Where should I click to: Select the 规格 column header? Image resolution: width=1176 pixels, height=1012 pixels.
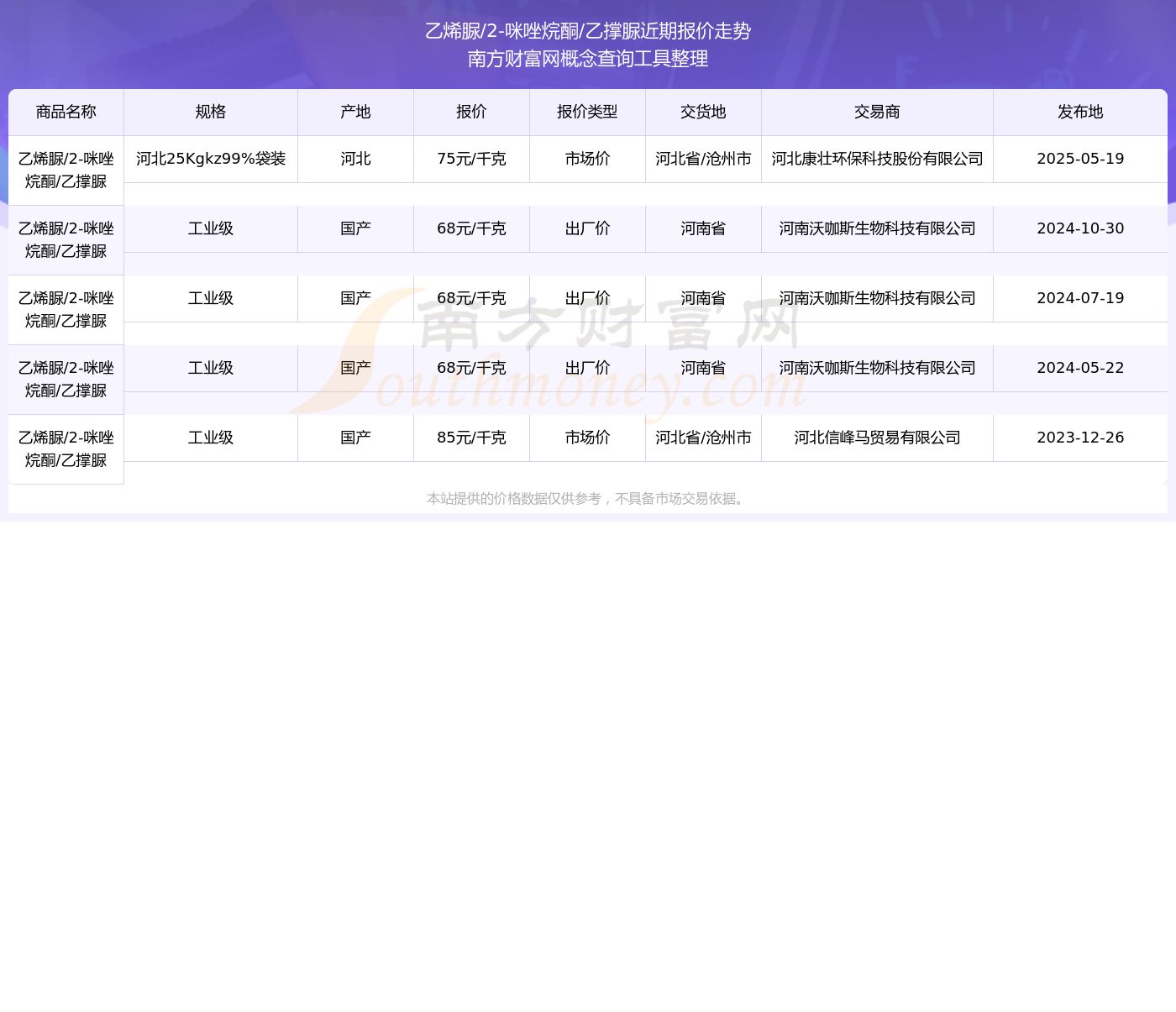pyautogui.click(x=210, y=112)
